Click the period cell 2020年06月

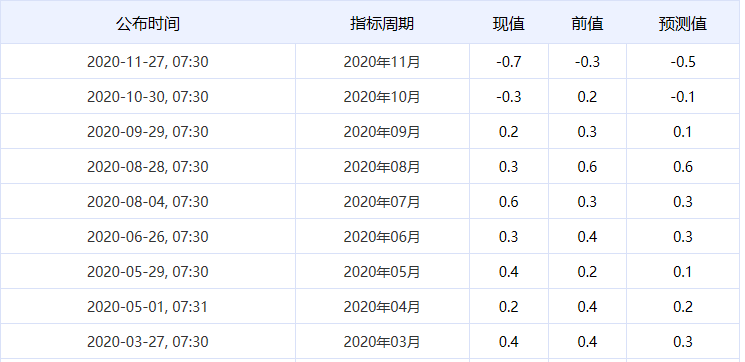tap(382, 237)
